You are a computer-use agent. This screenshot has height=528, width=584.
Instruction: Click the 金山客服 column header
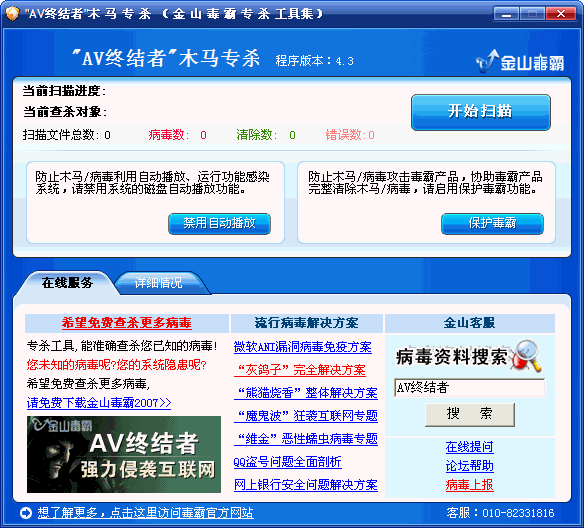pyautogui.click(x=469, y=323)
